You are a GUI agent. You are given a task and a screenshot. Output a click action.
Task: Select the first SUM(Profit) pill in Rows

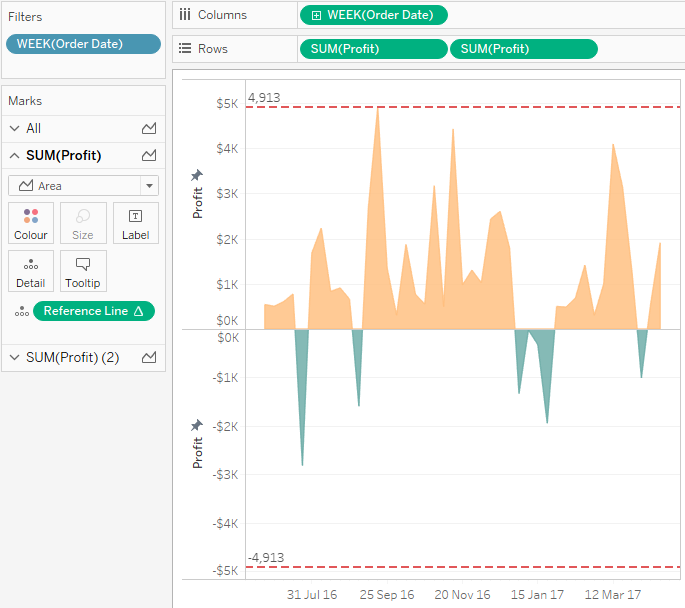pyautogui.click(x=373, y=49)
